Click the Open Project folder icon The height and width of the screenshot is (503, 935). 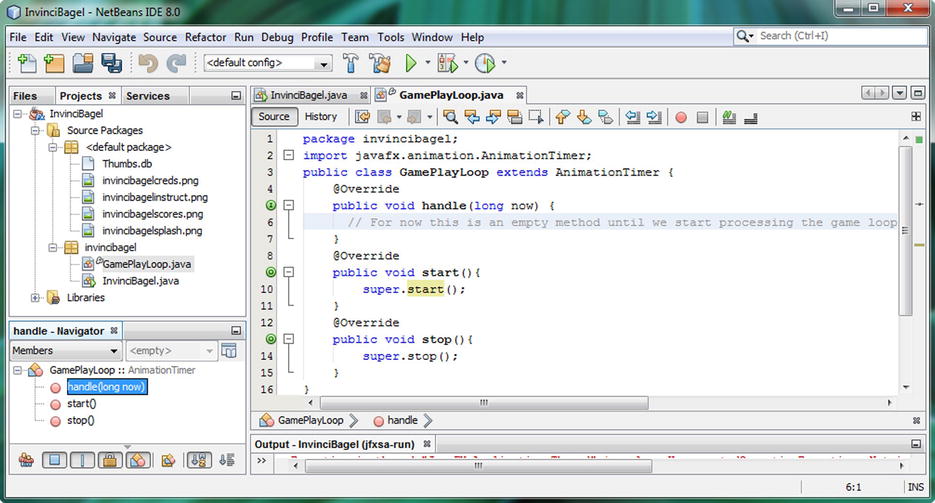(x=83, y=63)
